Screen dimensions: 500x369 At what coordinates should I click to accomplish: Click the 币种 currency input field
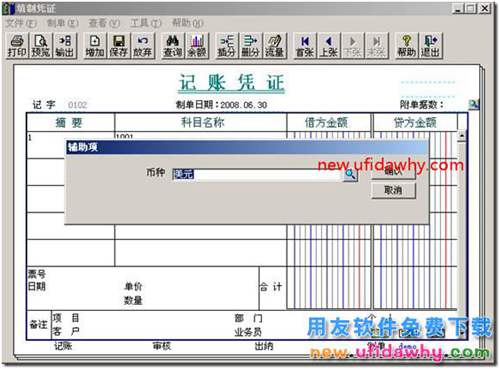(257, 174)
